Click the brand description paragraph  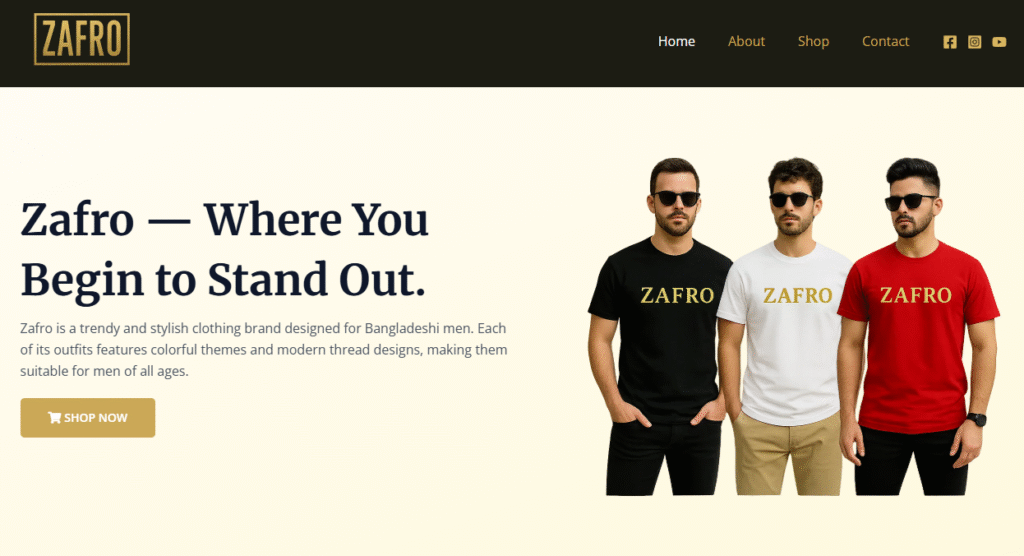[x=263, y=350]
